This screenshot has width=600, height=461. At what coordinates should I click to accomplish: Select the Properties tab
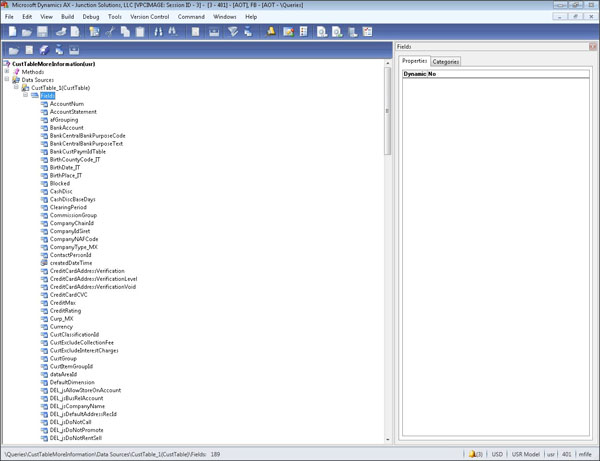point(414,62)
